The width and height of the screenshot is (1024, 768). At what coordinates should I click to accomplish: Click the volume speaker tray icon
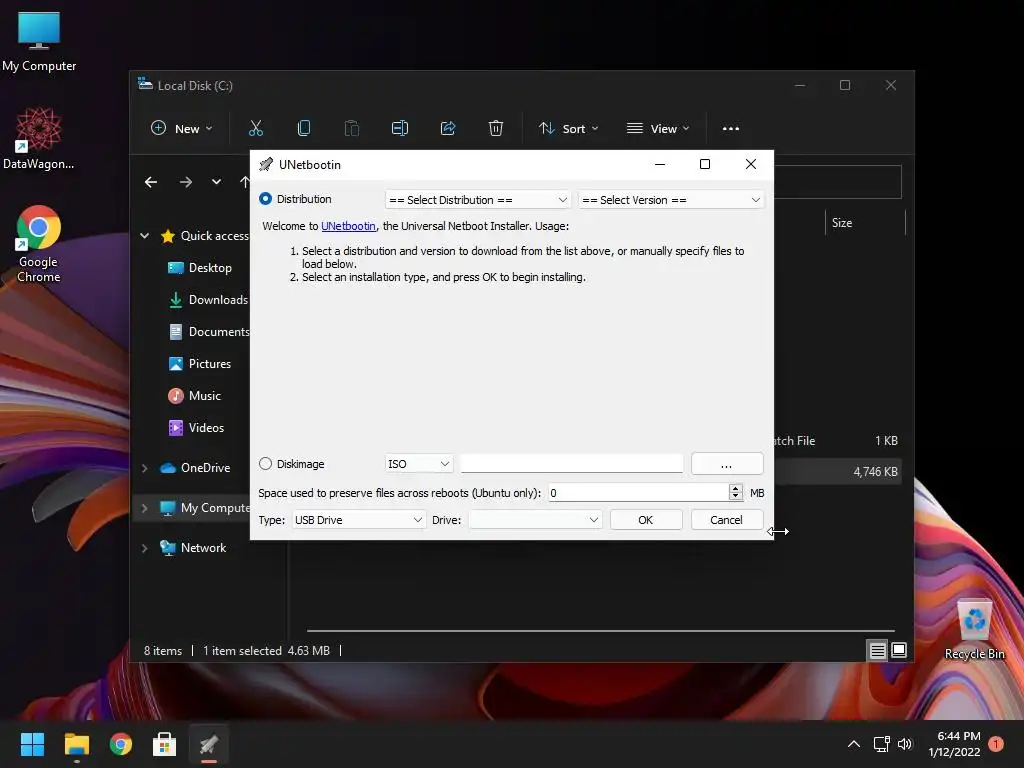[x=904, y=744]
